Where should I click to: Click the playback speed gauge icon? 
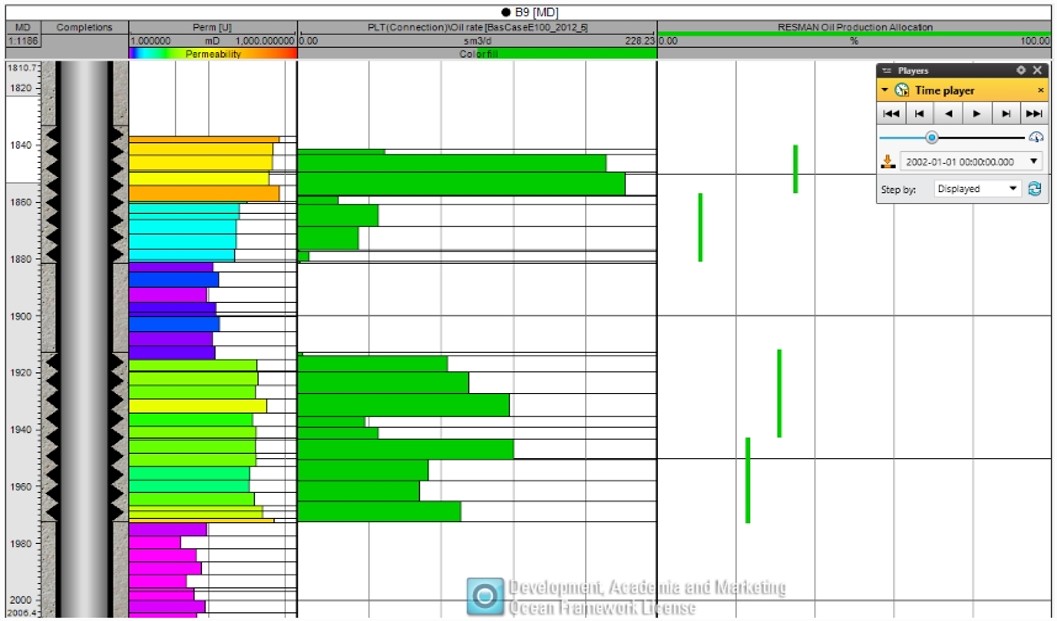[x=1036, y=137]
